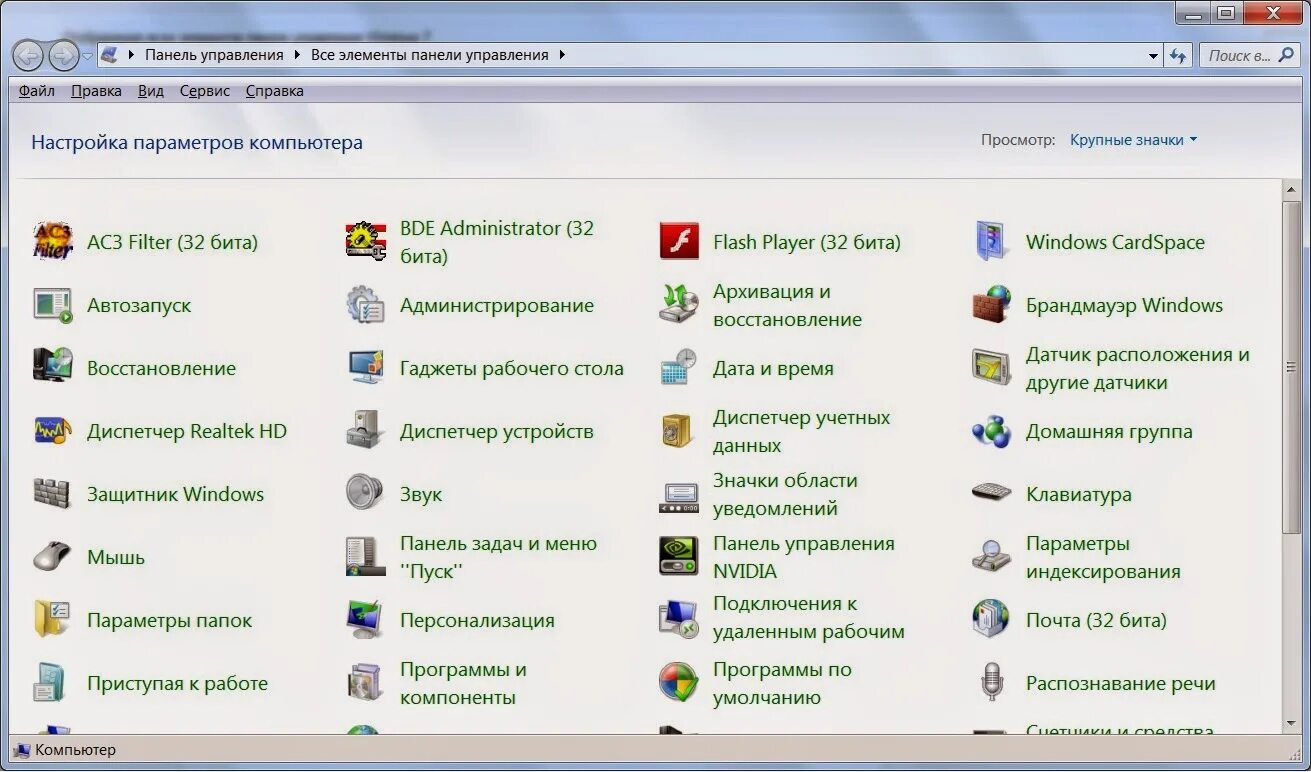
Task: Open the Домашняя группа icon
Action: tap(991, 431)
